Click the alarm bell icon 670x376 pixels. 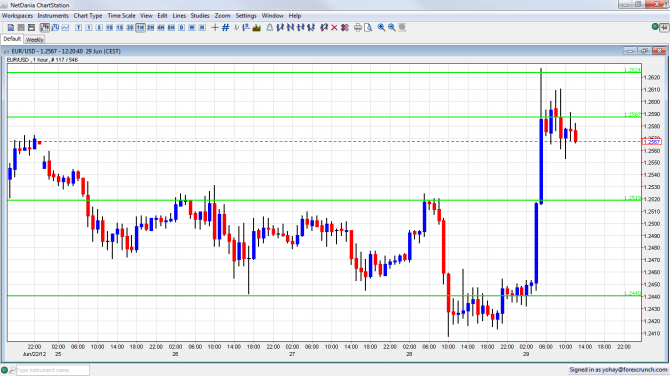click(270, 28)
